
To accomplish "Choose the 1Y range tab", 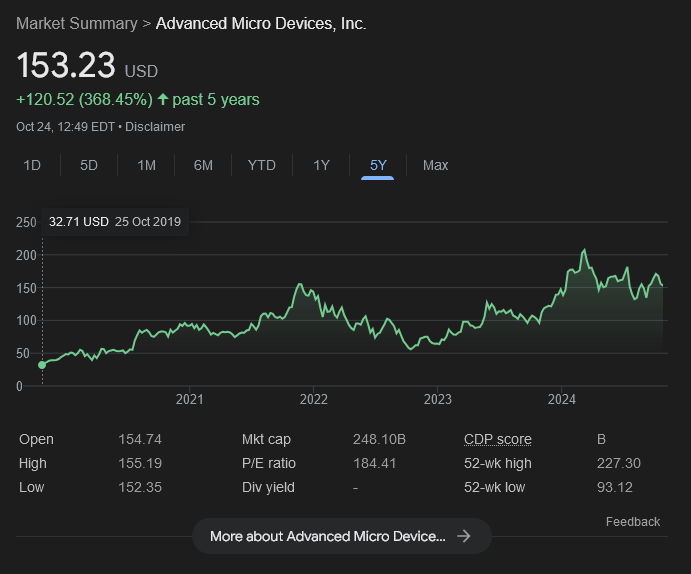I will [x=321, y=165].
